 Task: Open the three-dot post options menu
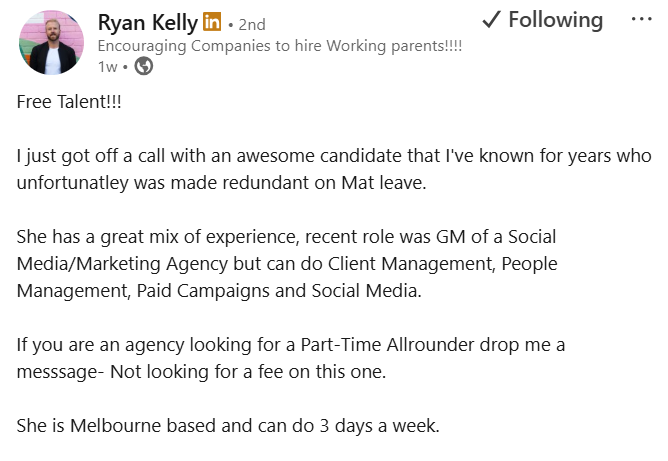pyautogui.click(x=641, y=20)
